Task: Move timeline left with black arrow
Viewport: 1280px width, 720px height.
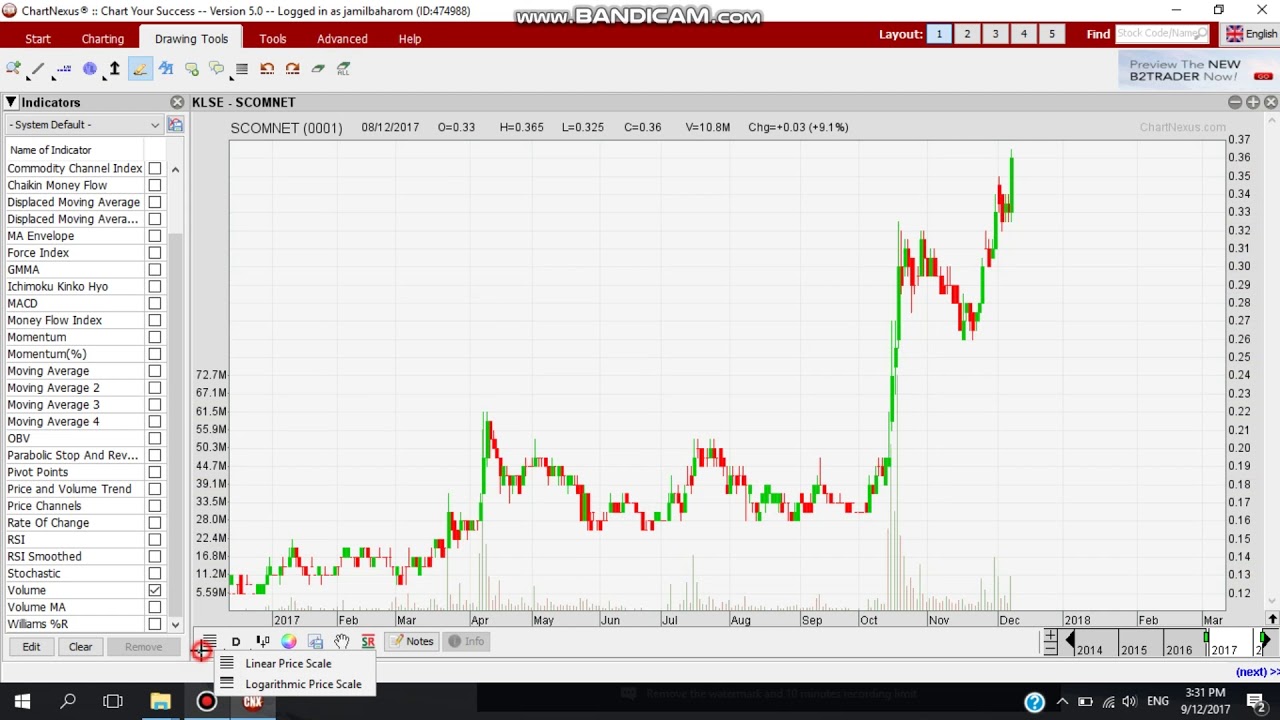Action: coord(1070,640)
